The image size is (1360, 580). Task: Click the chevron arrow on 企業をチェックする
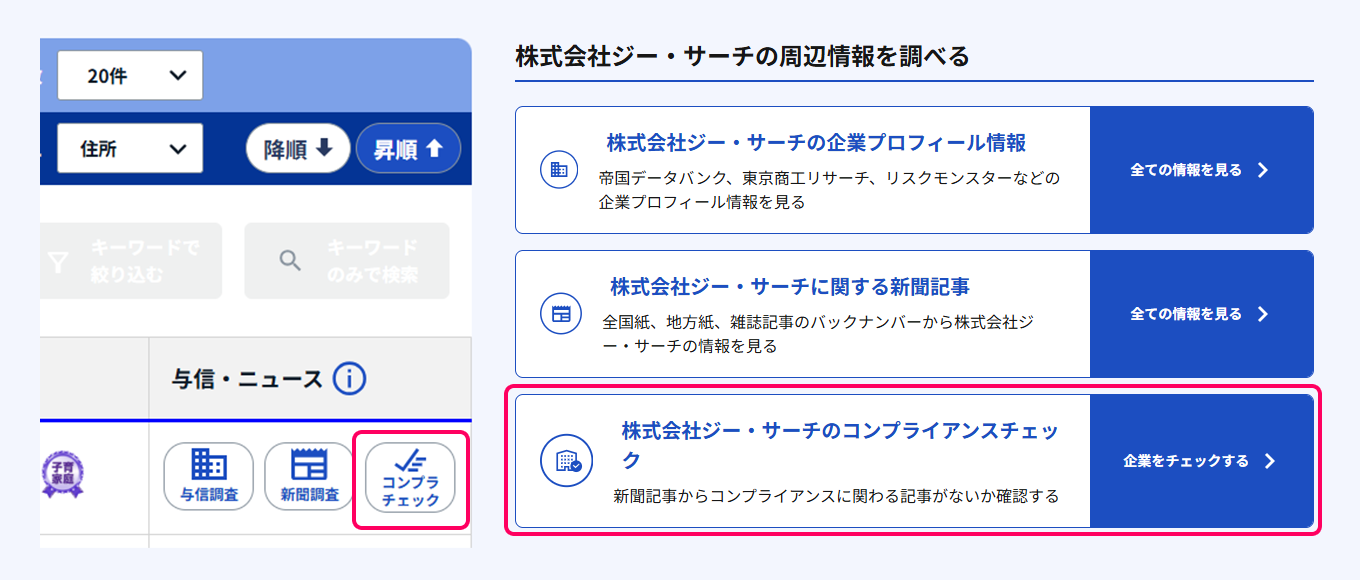pyautogui.click(x=1269, y=460)
